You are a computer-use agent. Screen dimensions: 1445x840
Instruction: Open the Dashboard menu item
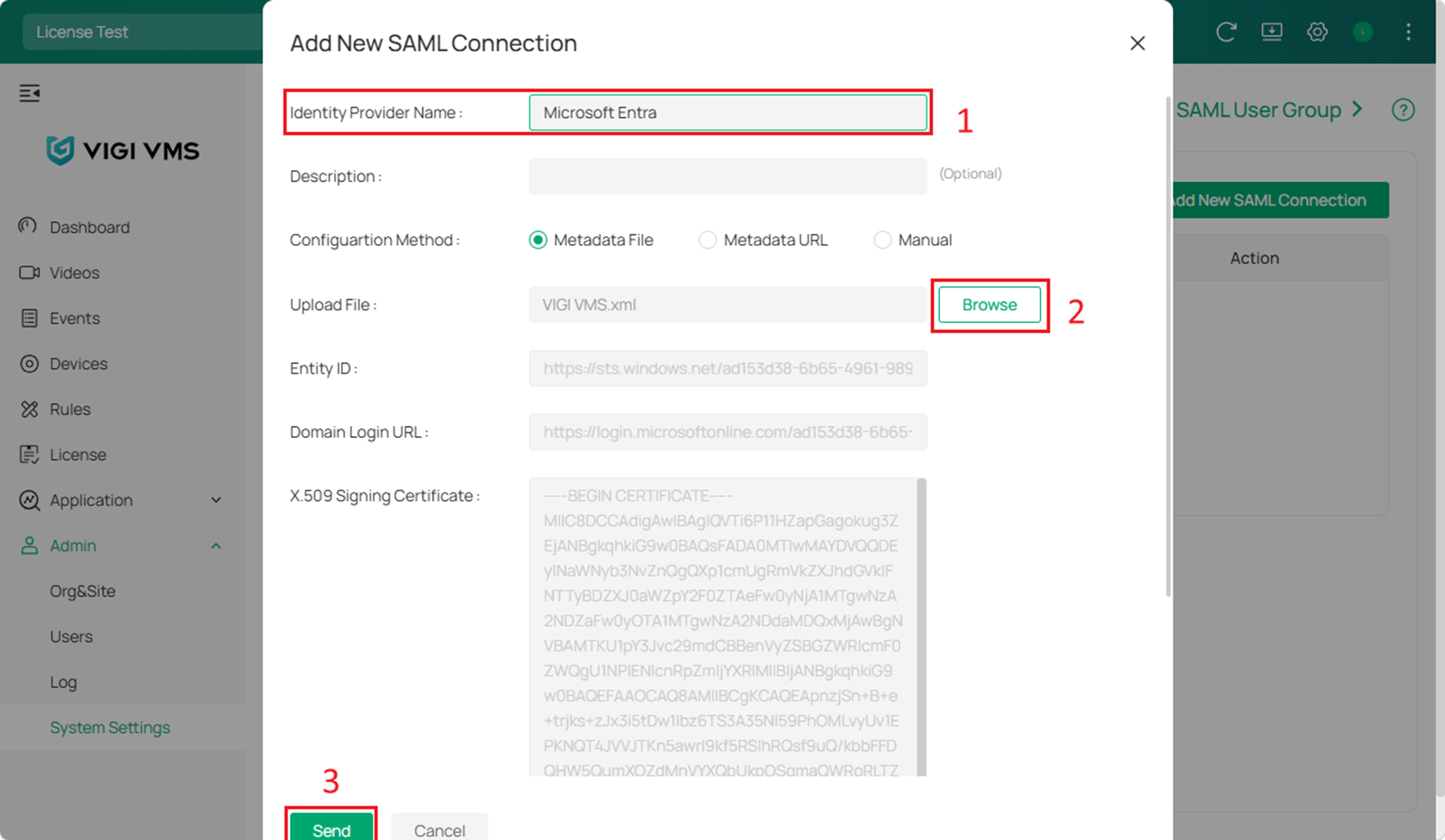tap(90, 227)
